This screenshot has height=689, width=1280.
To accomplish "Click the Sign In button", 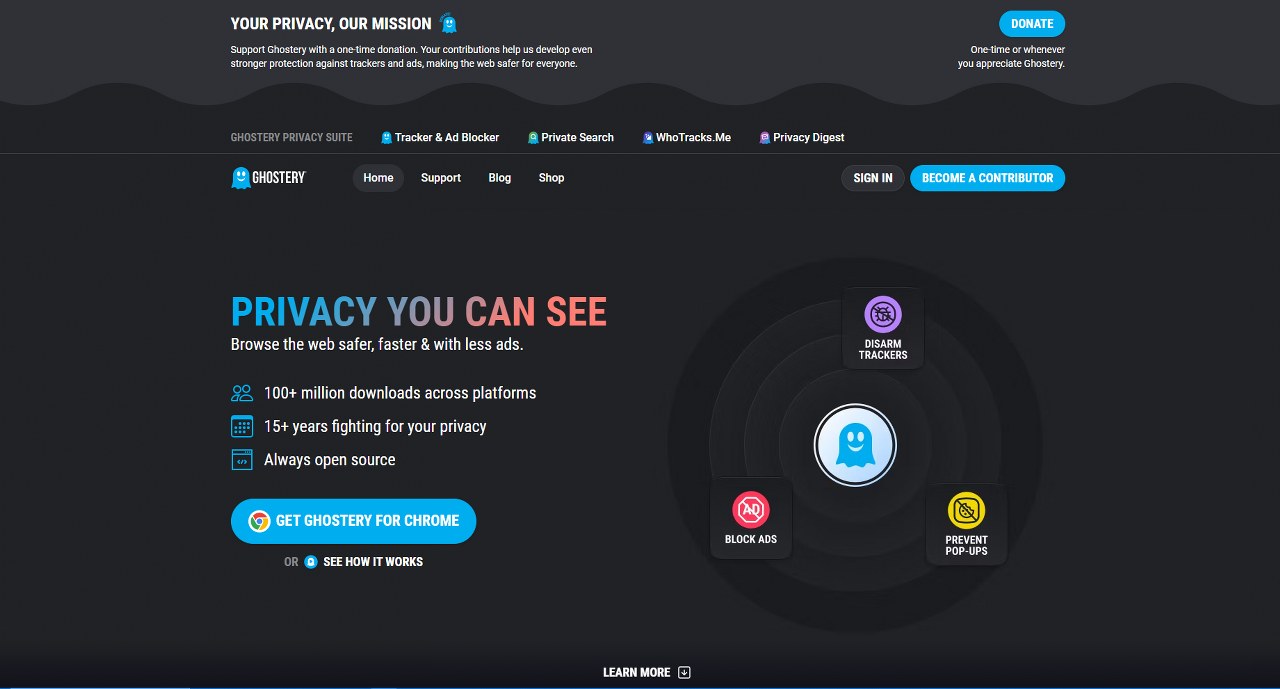I will click(x=873, y=178).
